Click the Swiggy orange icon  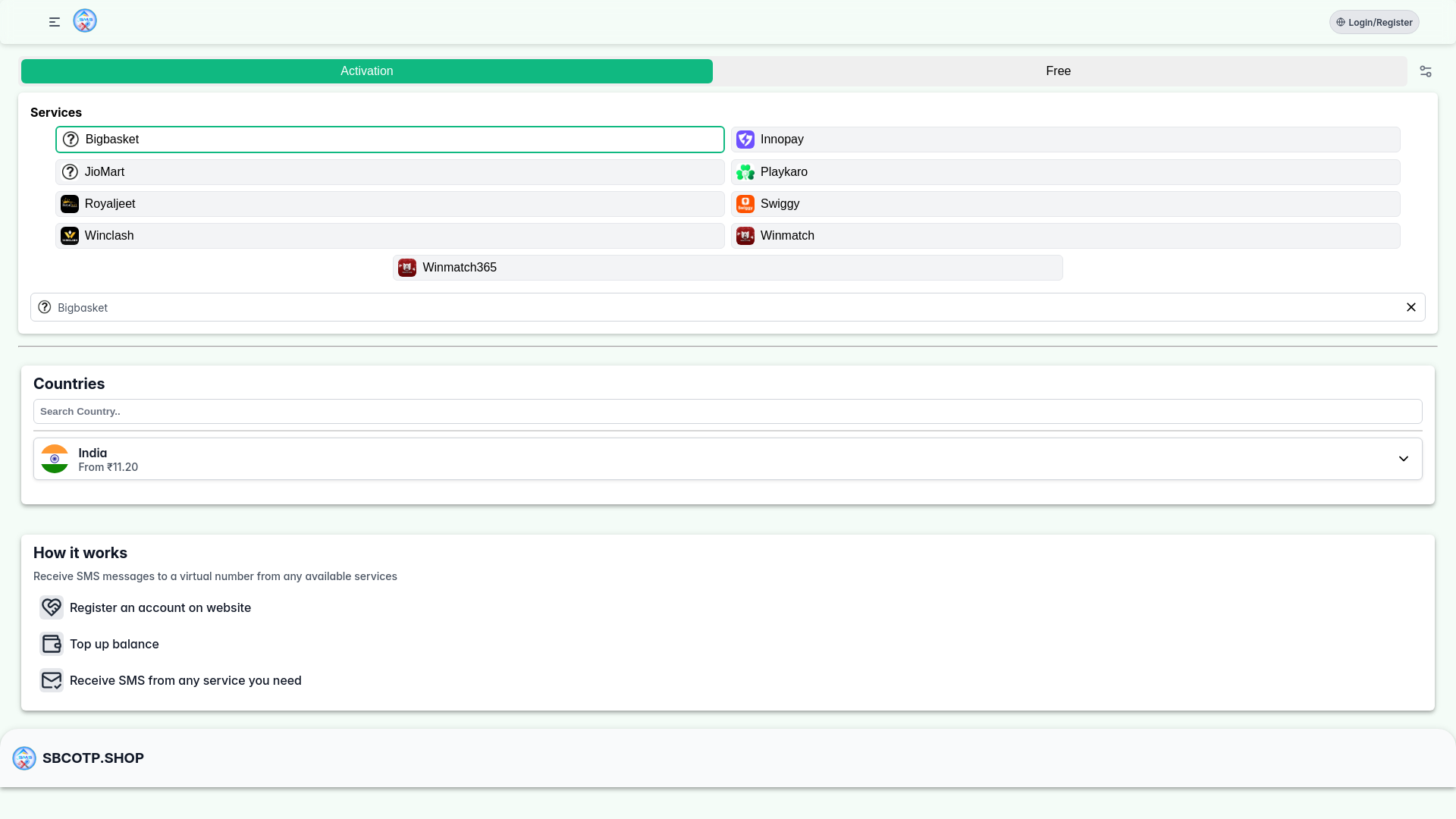745,204
